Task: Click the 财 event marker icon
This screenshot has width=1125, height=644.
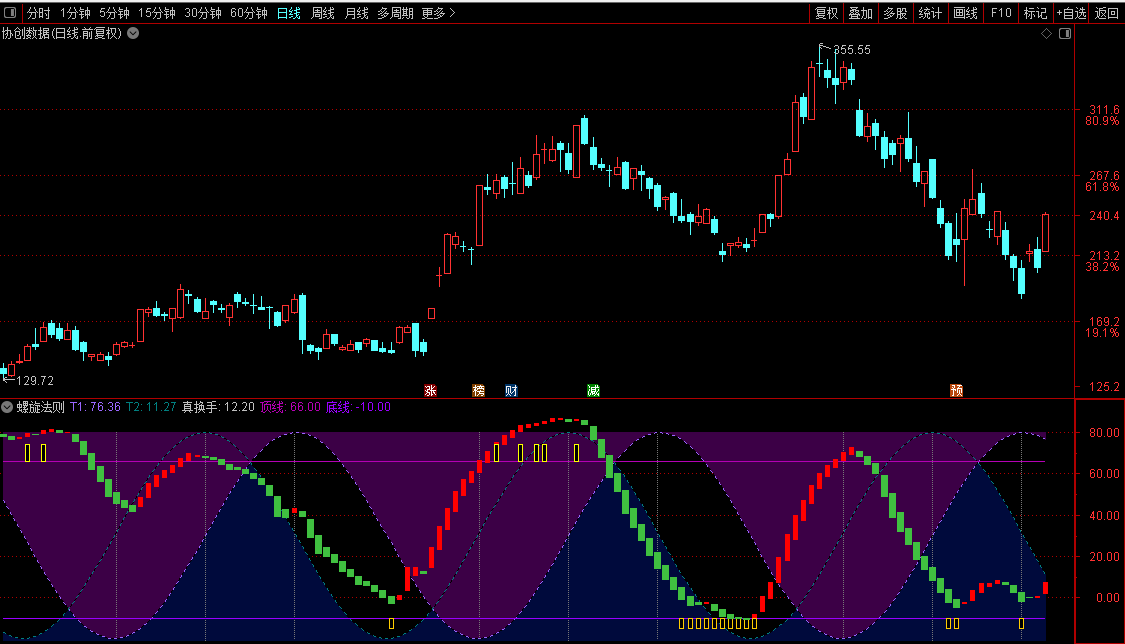Action: (511, 390)
